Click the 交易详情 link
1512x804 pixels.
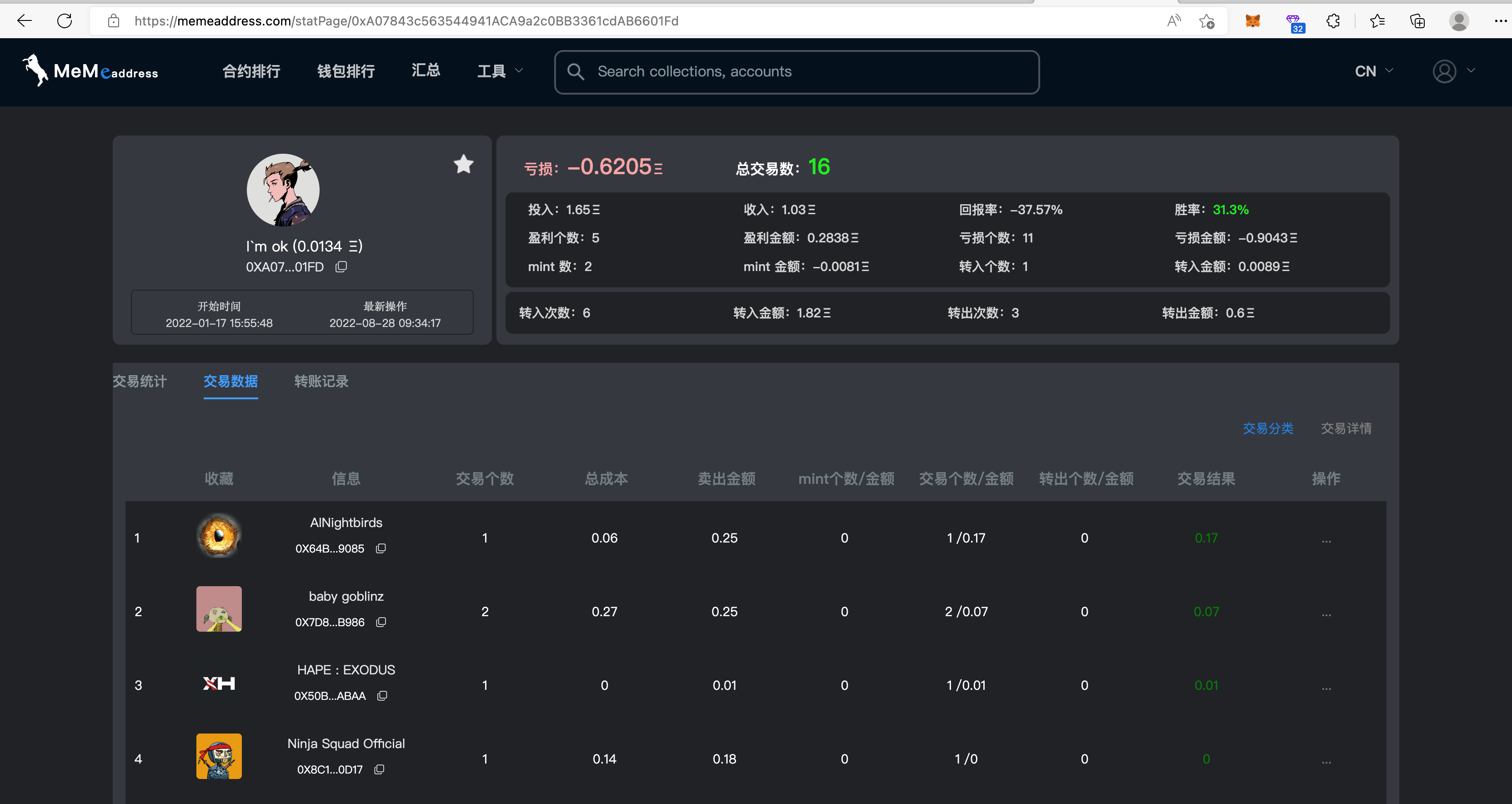(1347, 429)
